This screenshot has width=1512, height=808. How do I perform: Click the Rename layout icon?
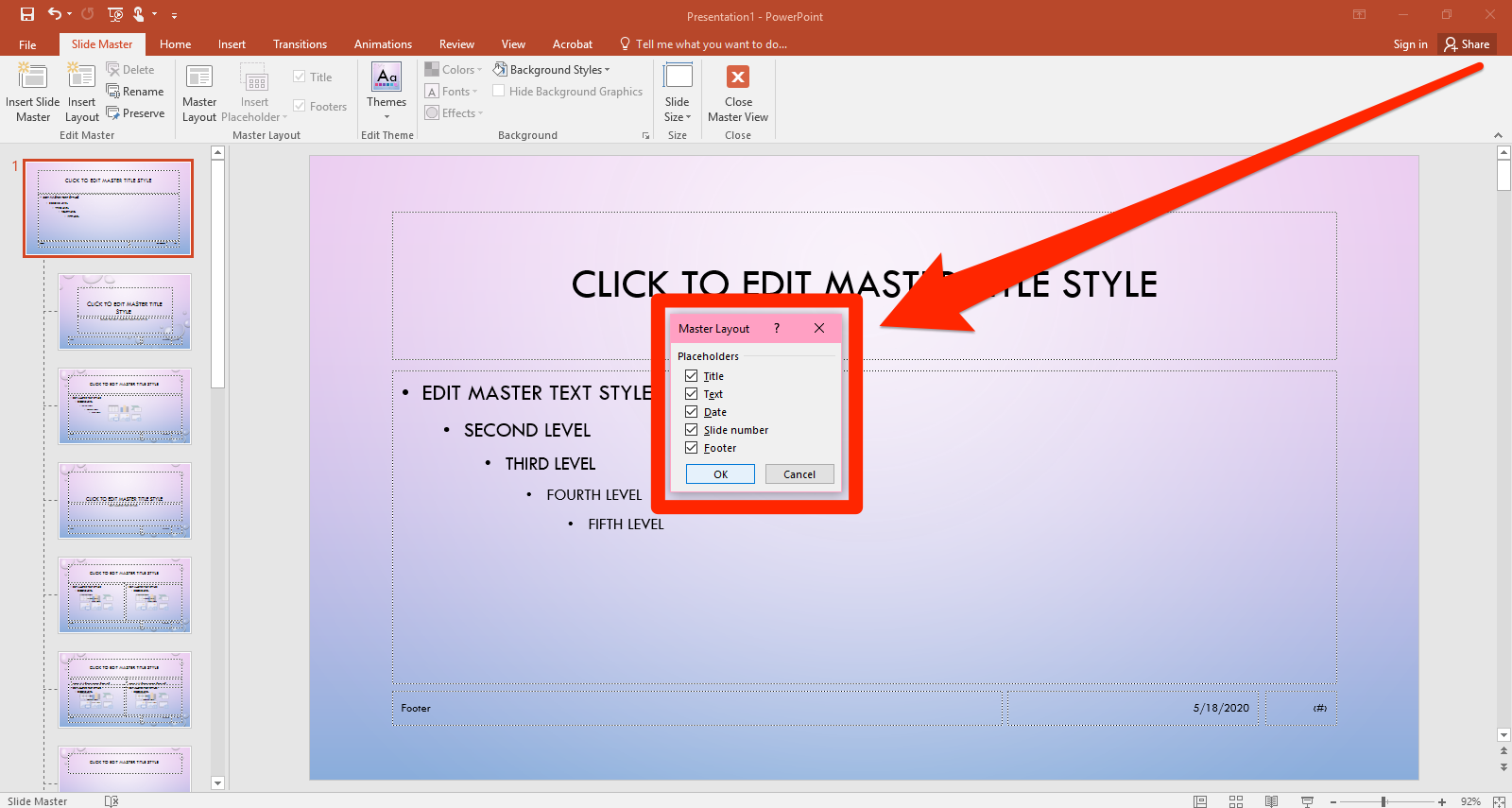coord(135,92)
